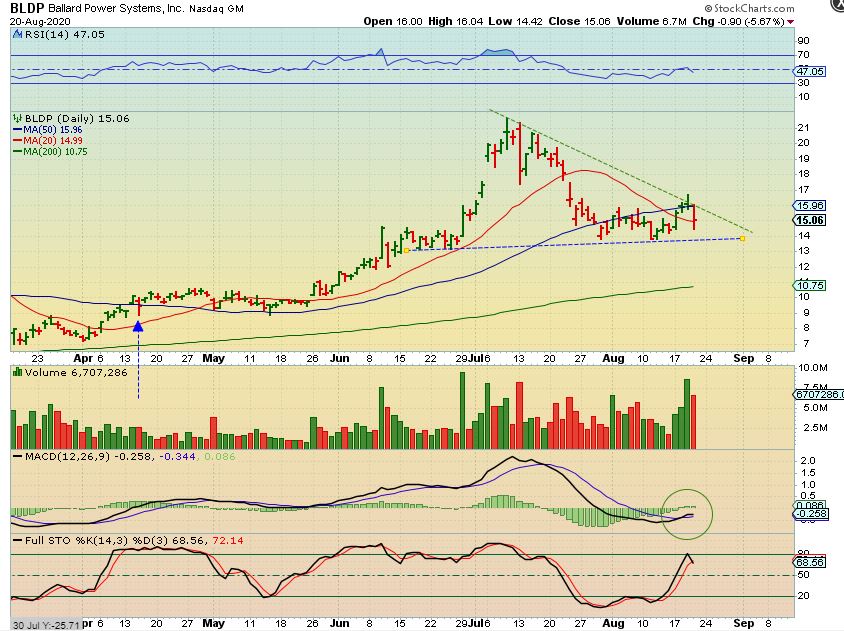Screen dimensions: 844x631
Task: Click the last red volume bar for Aug 20
Action: (693, 422)
